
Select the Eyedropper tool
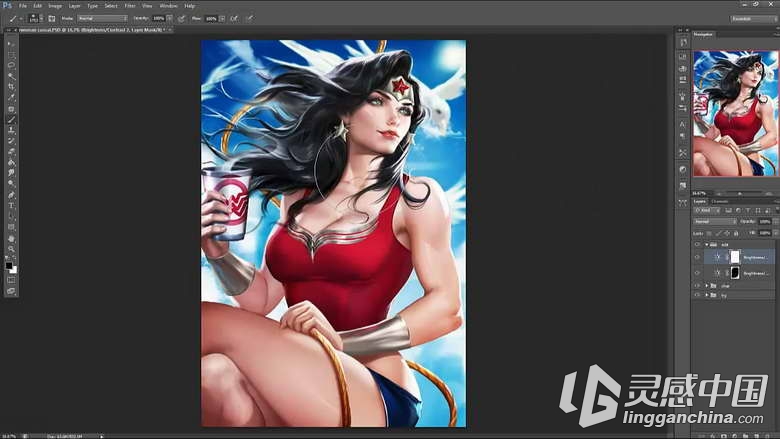(x=11, y=98)
